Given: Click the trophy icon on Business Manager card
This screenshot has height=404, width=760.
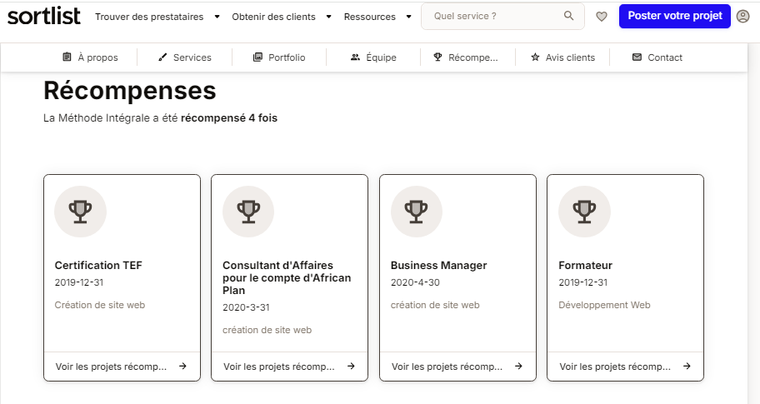Looking at the screenshot, I should (x=416, y=211).
